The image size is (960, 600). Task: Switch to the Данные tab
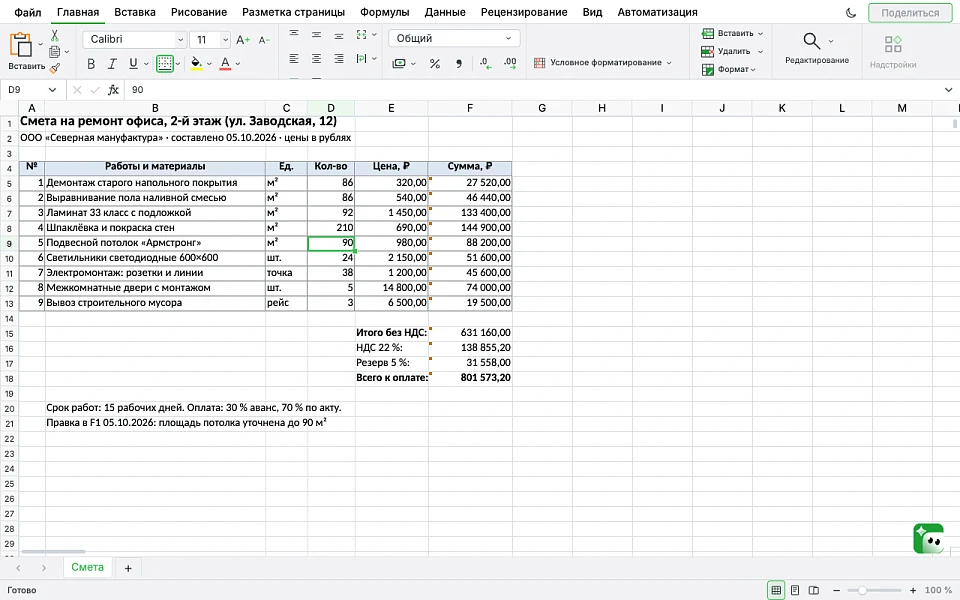[445, 12]
